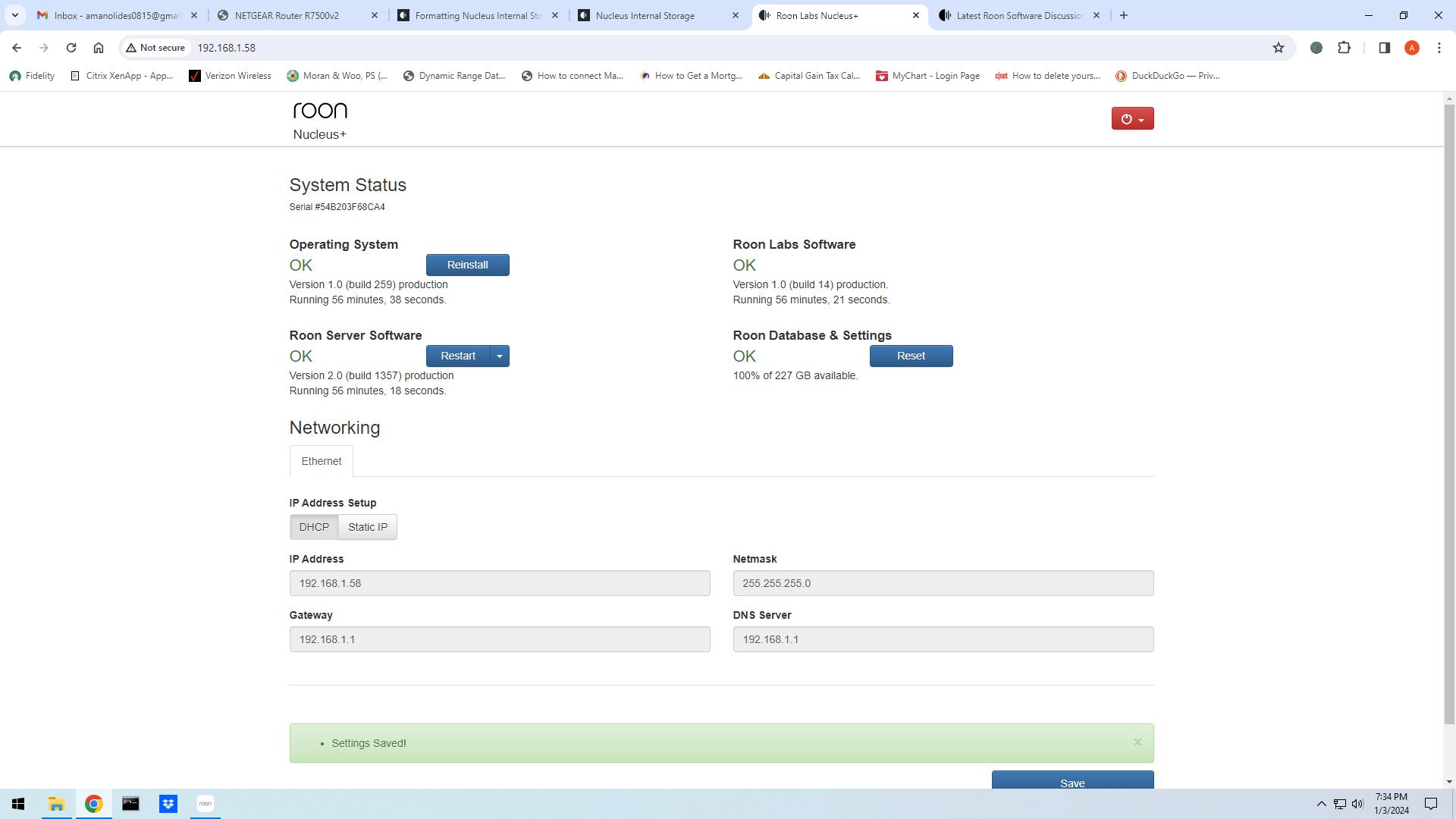The width and height of the screenshot is (1456, 819).
Task: Switch to Static IP mode
Action: (x=368, y=527)
